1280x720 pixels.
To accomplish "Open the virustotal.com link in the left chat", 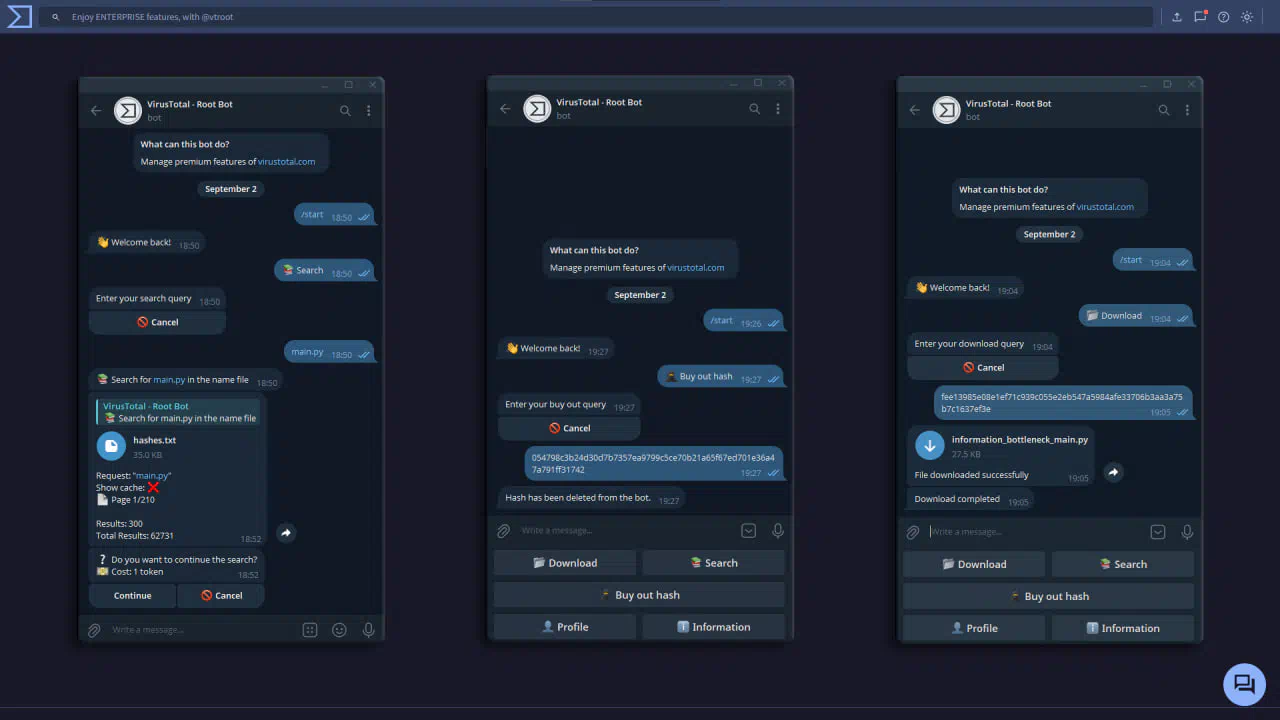I will click(x=286, y=162).
